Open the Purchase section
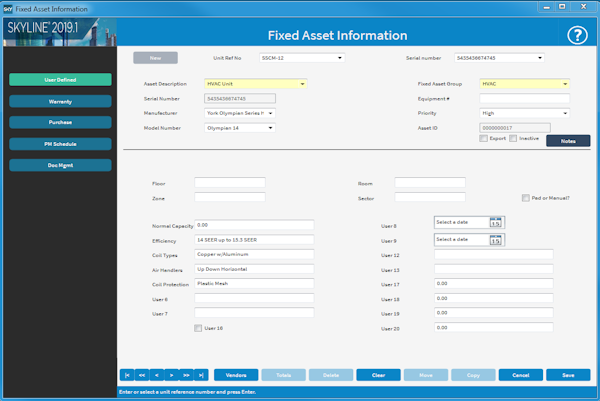The width and height of the screenshot is (600, 401). click(60, 122)
